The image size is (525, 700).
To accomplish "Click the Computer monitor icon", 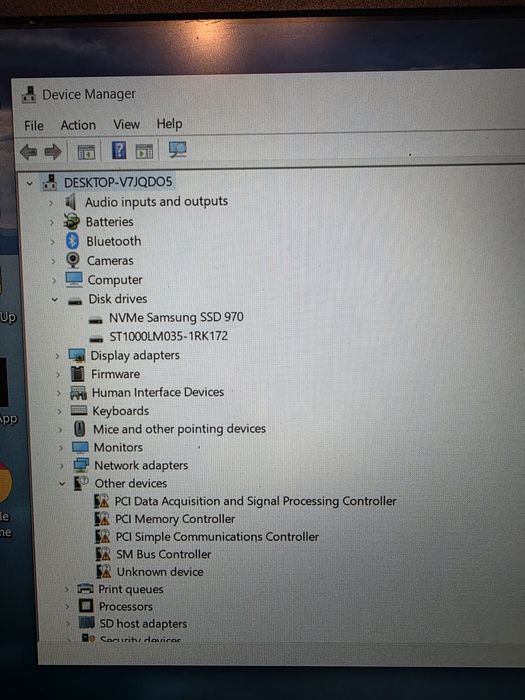I will coord(74,279).
